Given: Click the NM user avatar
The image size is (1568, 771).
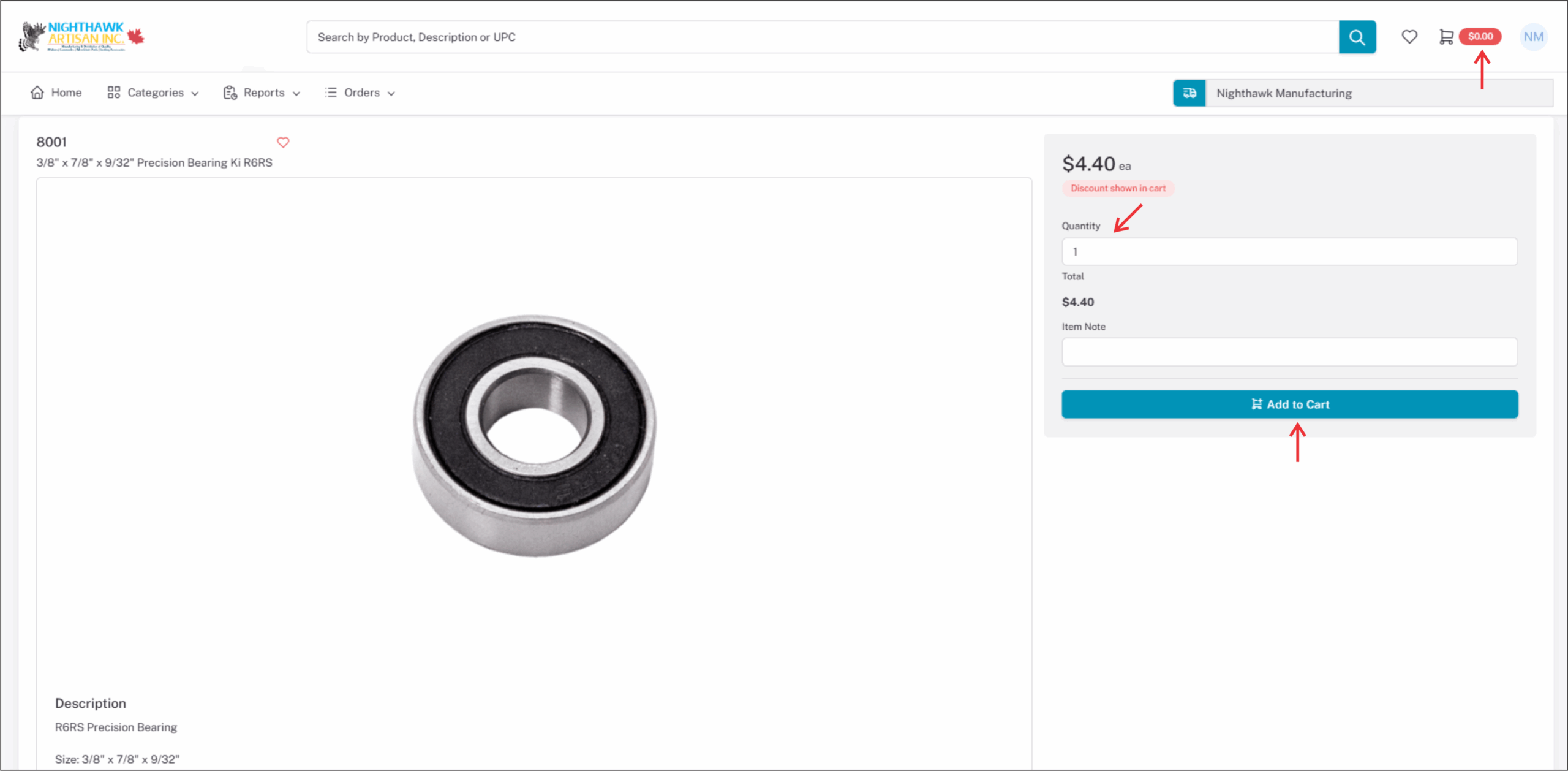Looking at the screenshot, I should [x=1533, y=37].
